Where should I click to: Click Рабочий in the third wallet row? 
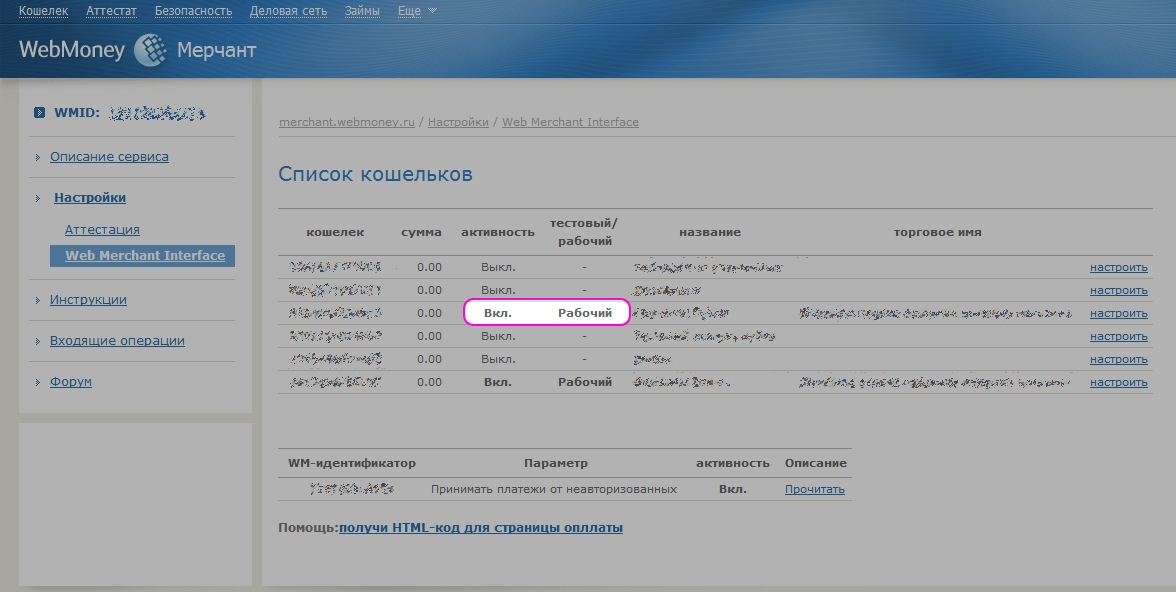coord(585,313)
